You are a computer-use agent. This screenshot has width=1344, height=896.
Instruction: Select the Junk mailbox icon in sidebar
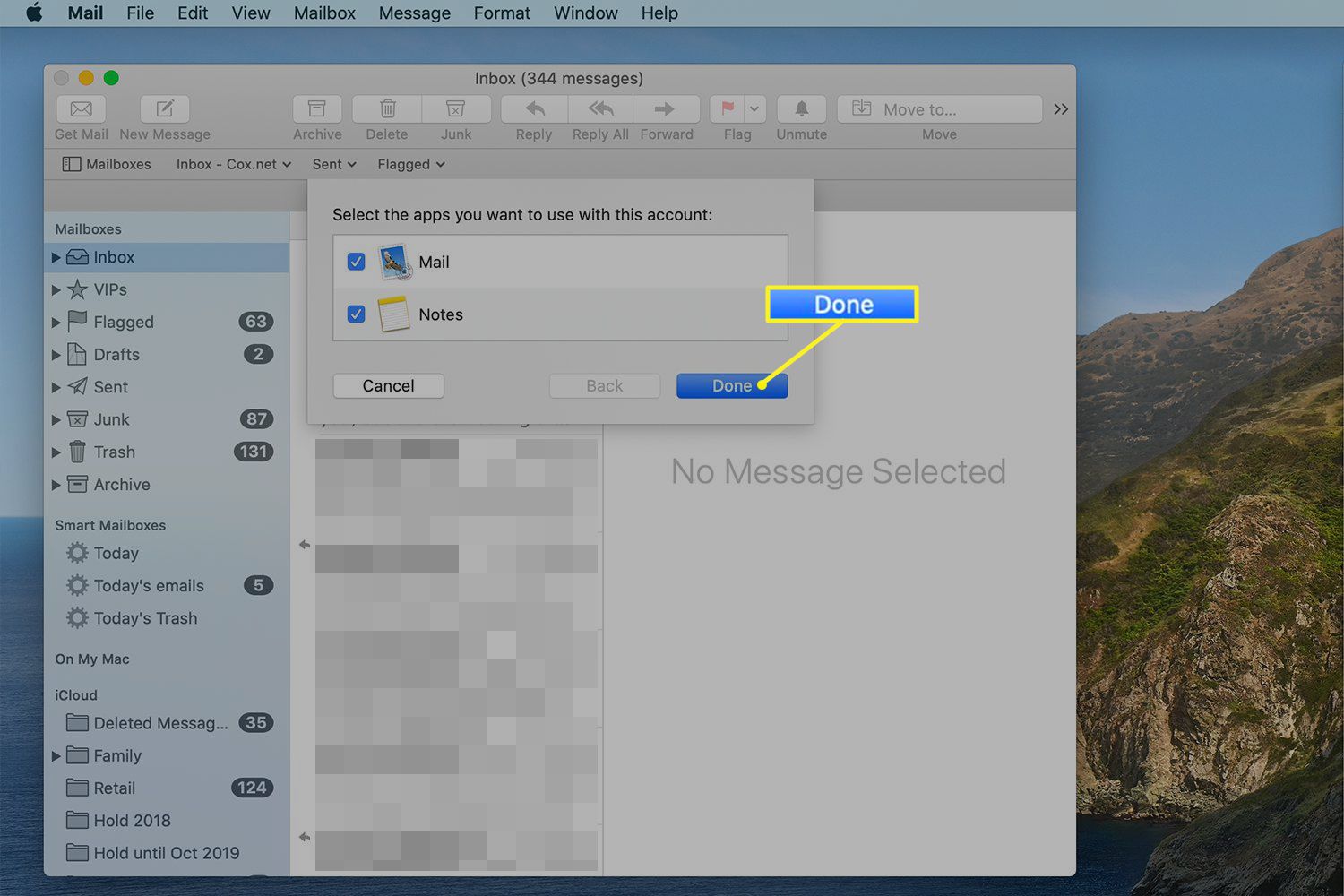click(x=78, y=419)
